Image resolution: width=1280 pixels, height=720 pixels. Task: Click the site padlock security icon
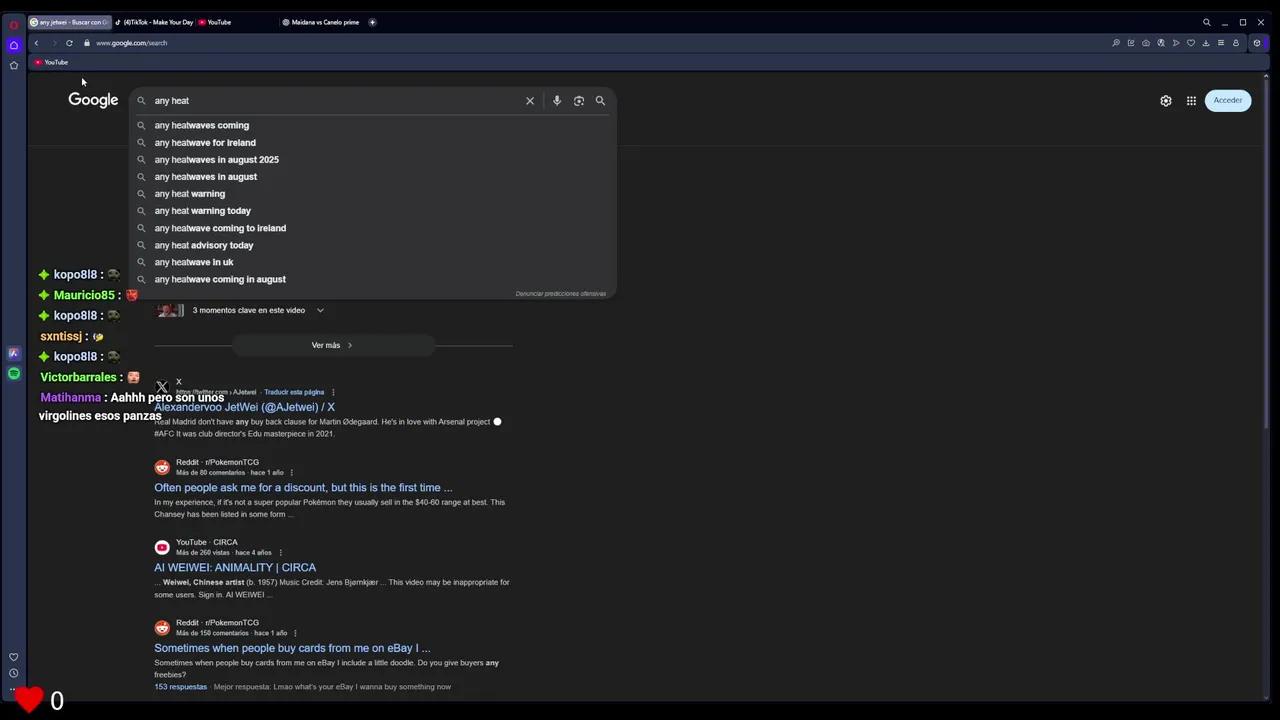coord(87,43)
